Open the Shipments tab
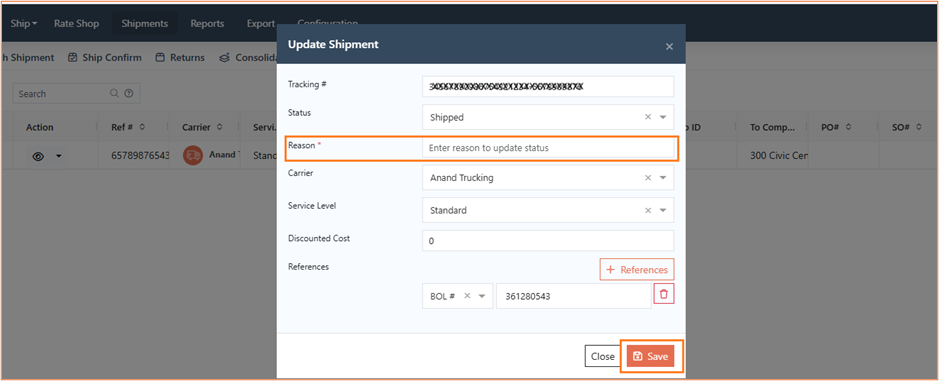The height and width of the screenshot is (381, 939). click(144, 24)
